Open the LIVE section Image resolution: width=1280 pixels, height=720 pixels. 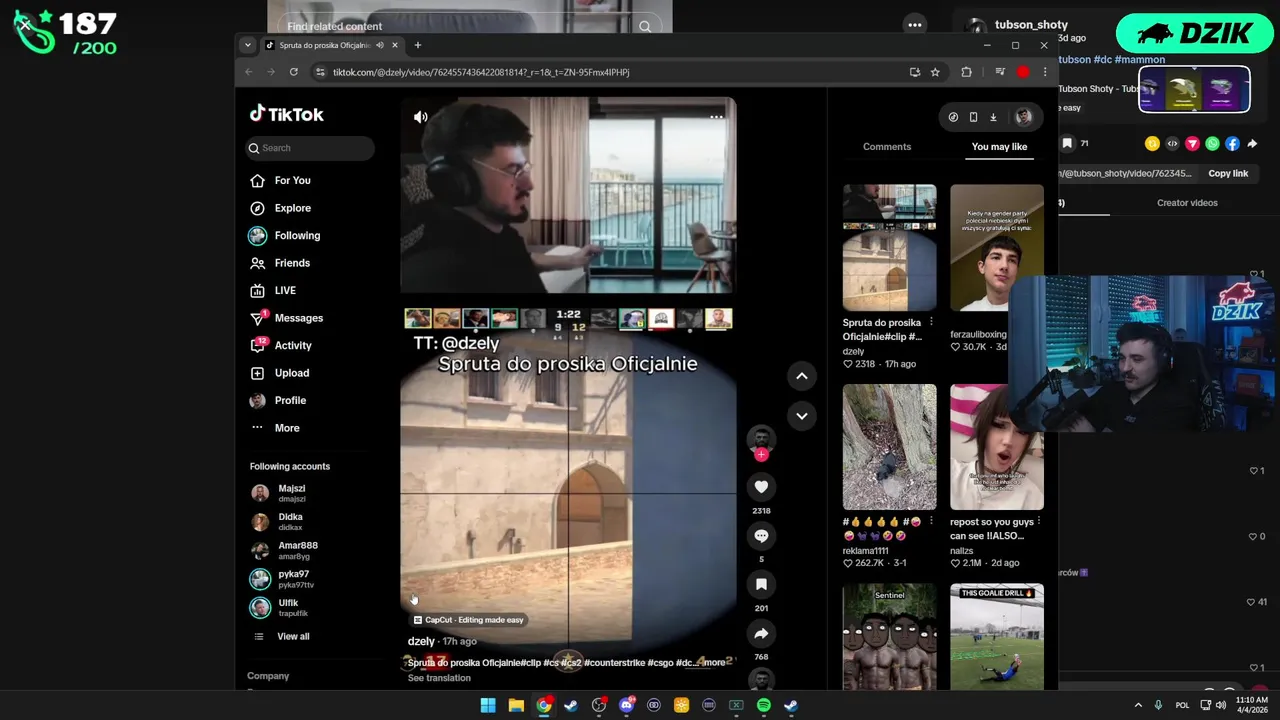tap(273, 290)
